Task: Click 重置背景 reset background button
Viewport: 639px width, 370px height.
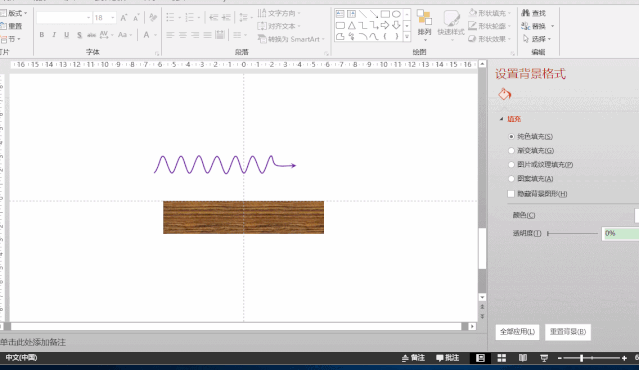Action: (568, 332)
